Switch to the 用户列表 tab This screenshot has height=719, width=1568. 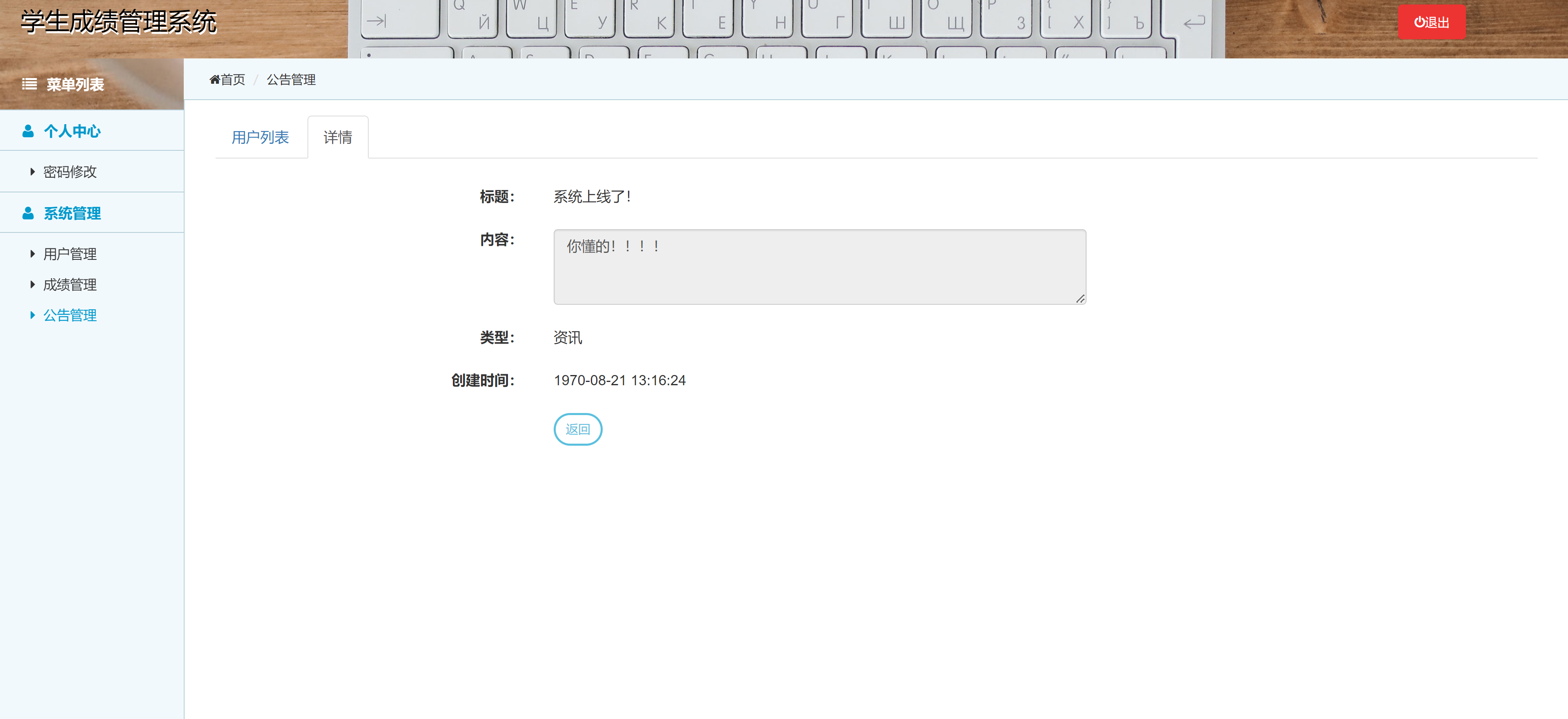tap(261, 138)
